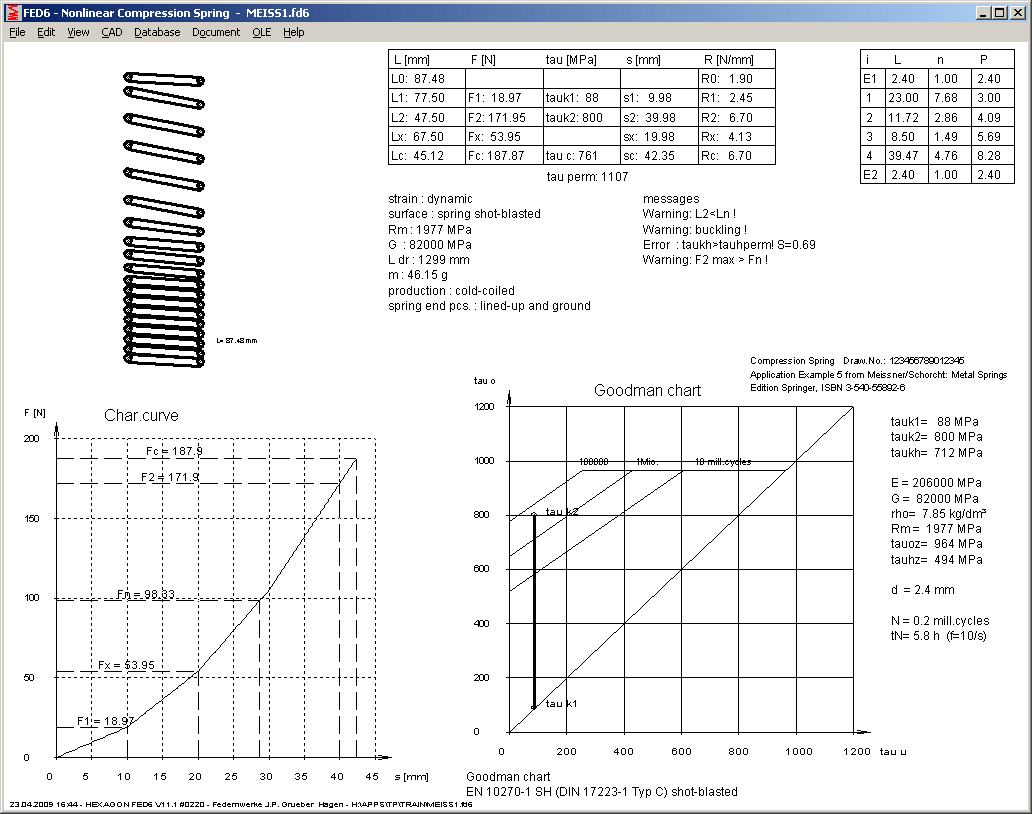The image size is (1032, 814).
Task: Open the Edit menu
Action: pos(46,32)
